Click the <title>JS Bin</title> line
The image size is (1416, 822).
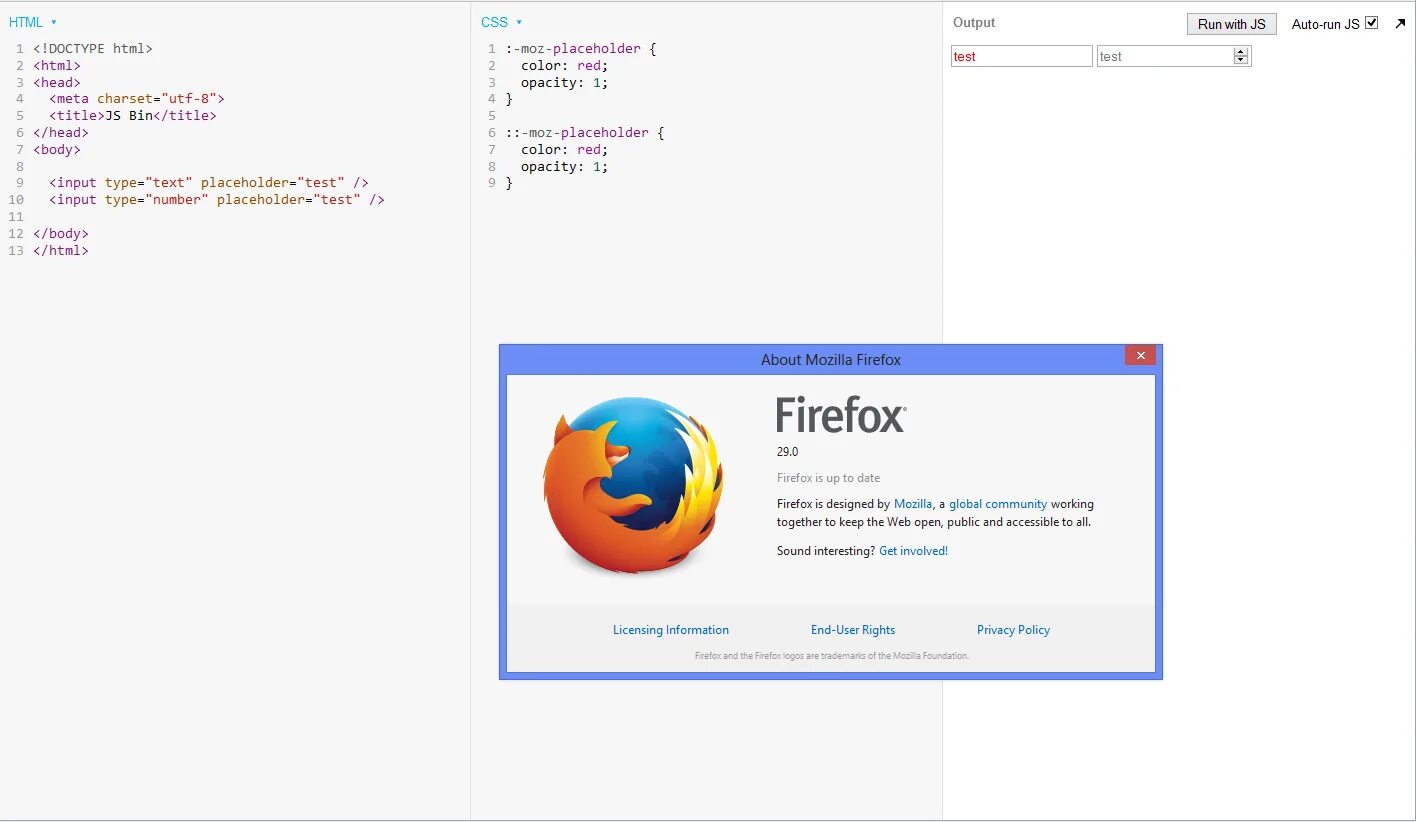click(133, 116)
